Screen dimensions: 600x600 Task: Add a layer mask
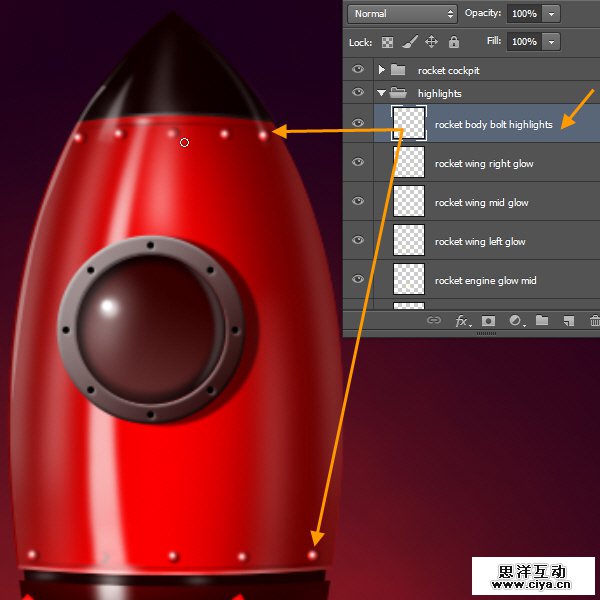pos(488,321)
